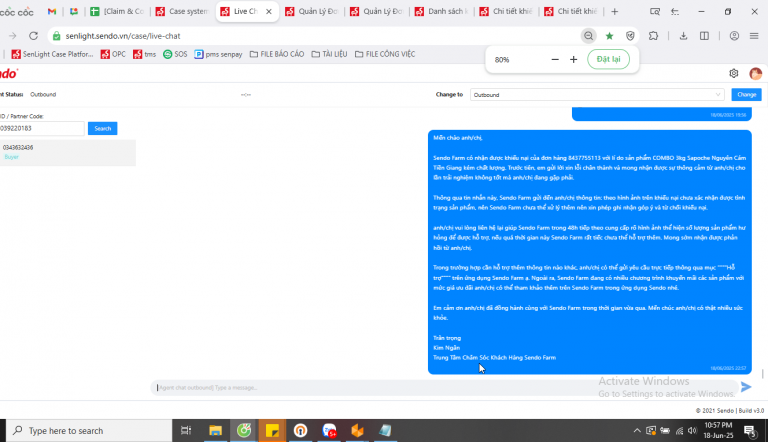Click Đặt lại to reset zoom

tap(608, 59)
